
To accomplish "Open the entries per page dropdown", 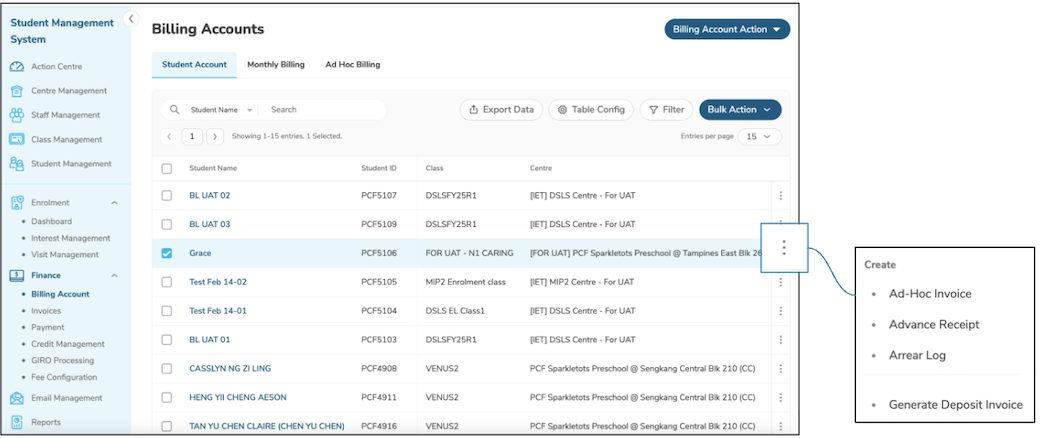I will (x=760, y=136).
